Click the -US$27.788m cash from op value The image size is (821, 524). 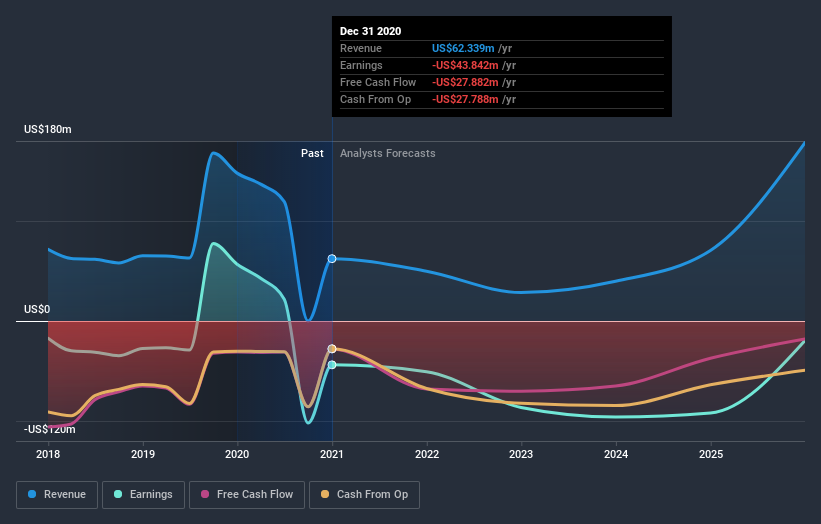(x=465, y=99)
